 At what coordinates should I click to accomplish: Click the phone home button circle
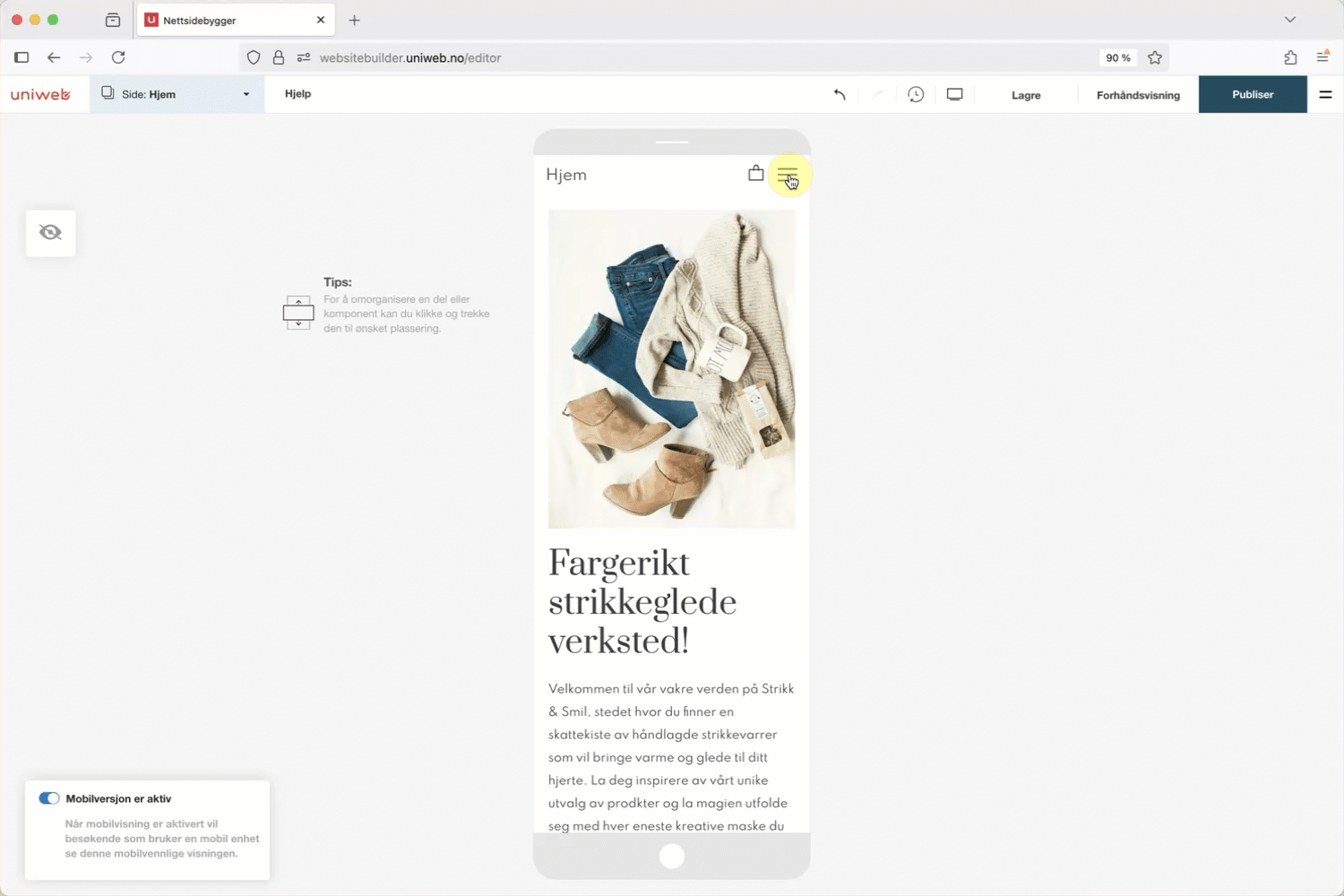click(672, 857)
